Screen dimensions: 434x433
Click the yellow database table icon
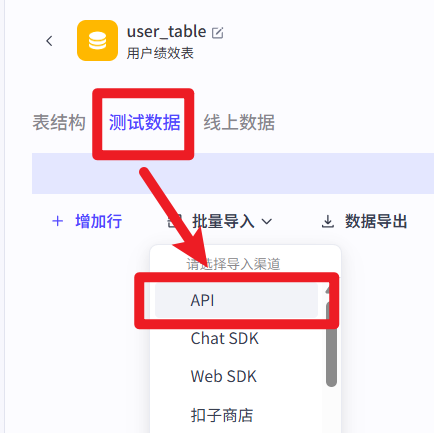(x=97, y=41)
